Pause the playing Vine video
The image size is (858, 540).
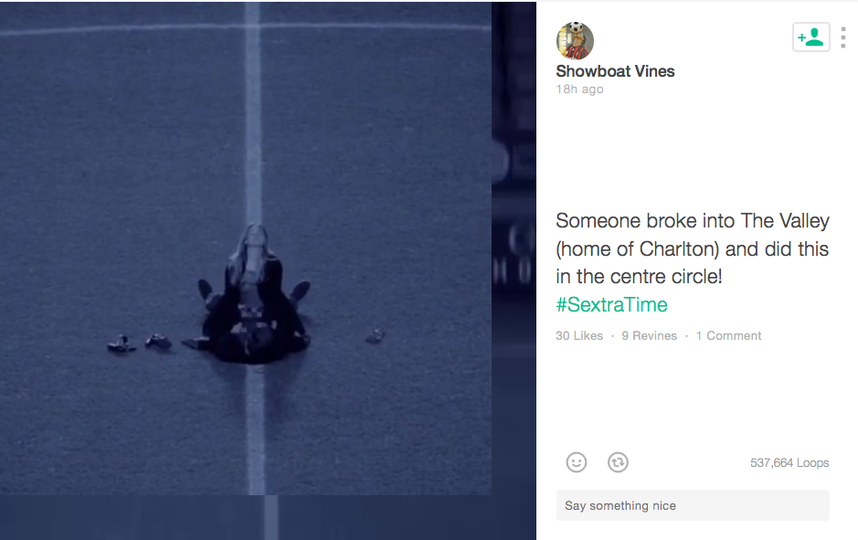tap(246, 249)
